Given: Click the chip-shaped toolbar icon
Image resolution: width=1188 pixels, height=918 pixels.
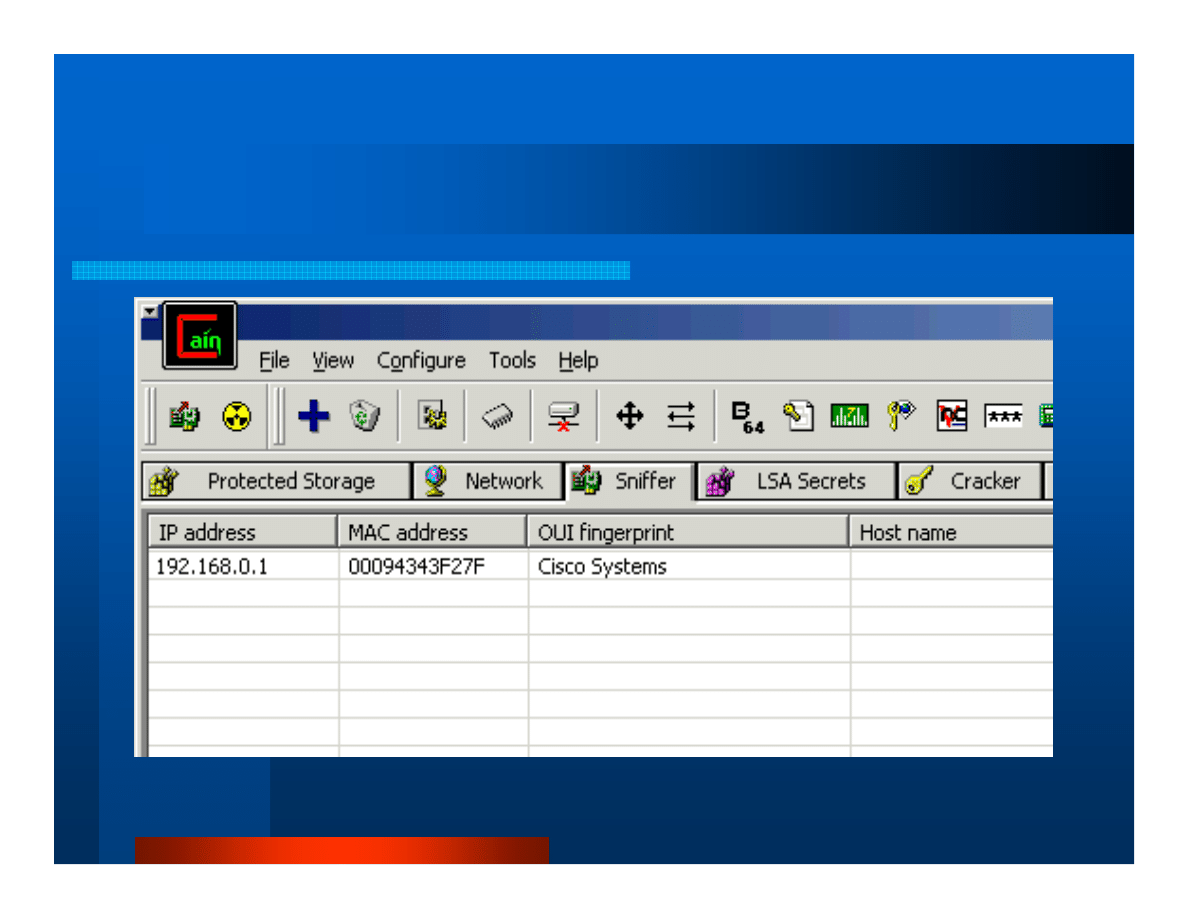Looking at the screenshot, I should coord(497,416).
